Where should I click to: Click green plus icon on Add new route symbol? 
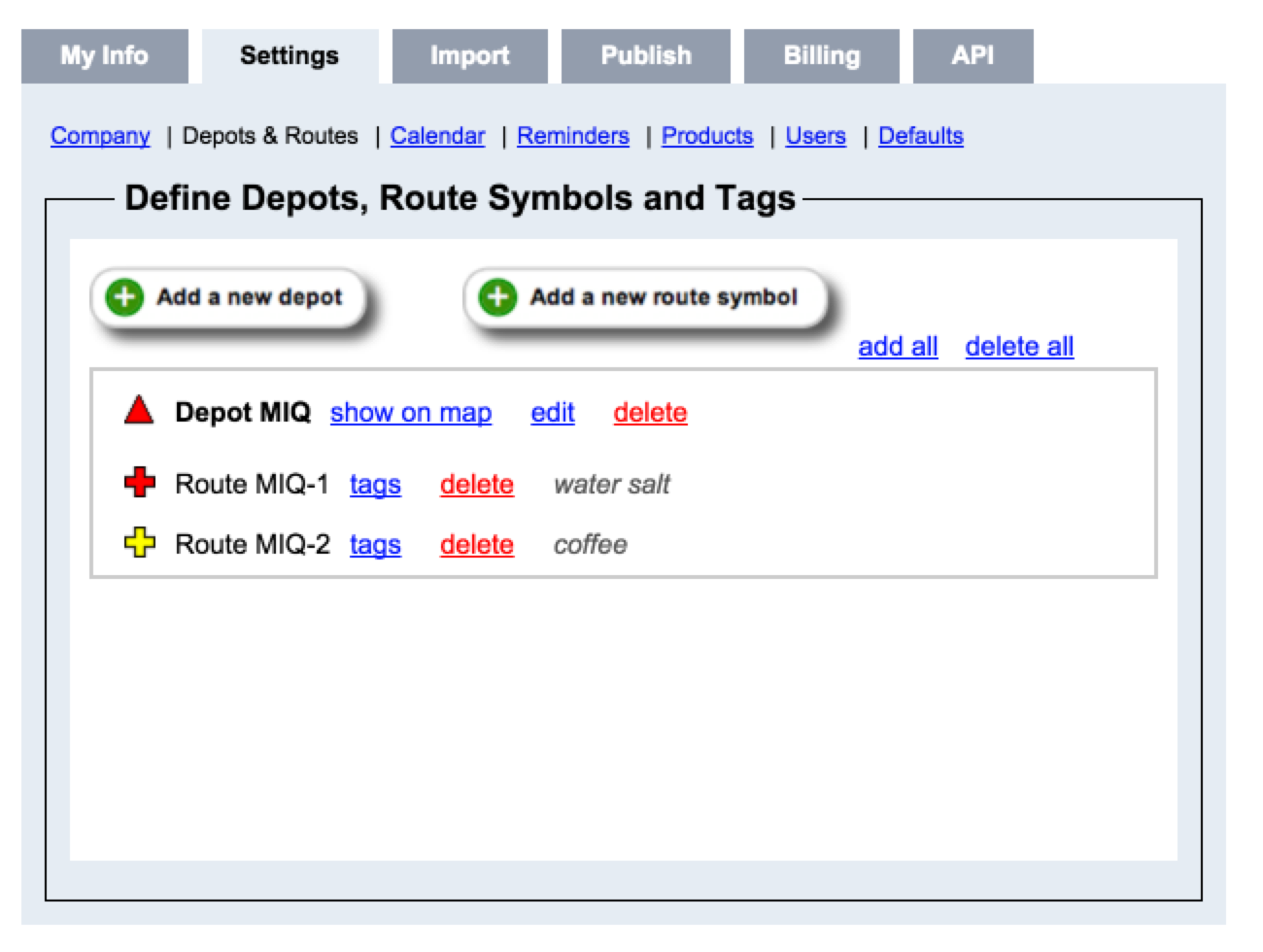[x=497, y=297]
